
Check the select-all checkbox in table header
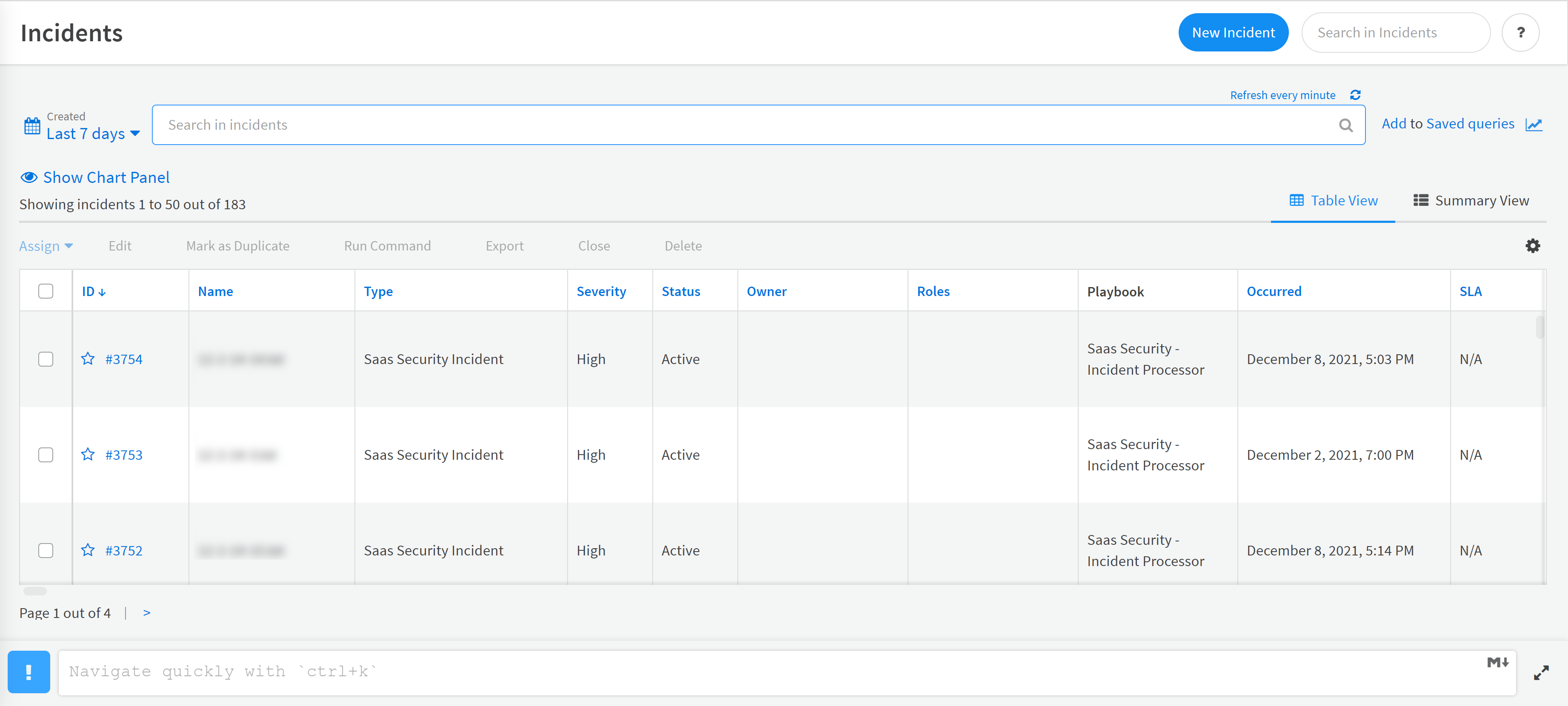[46, 291]
